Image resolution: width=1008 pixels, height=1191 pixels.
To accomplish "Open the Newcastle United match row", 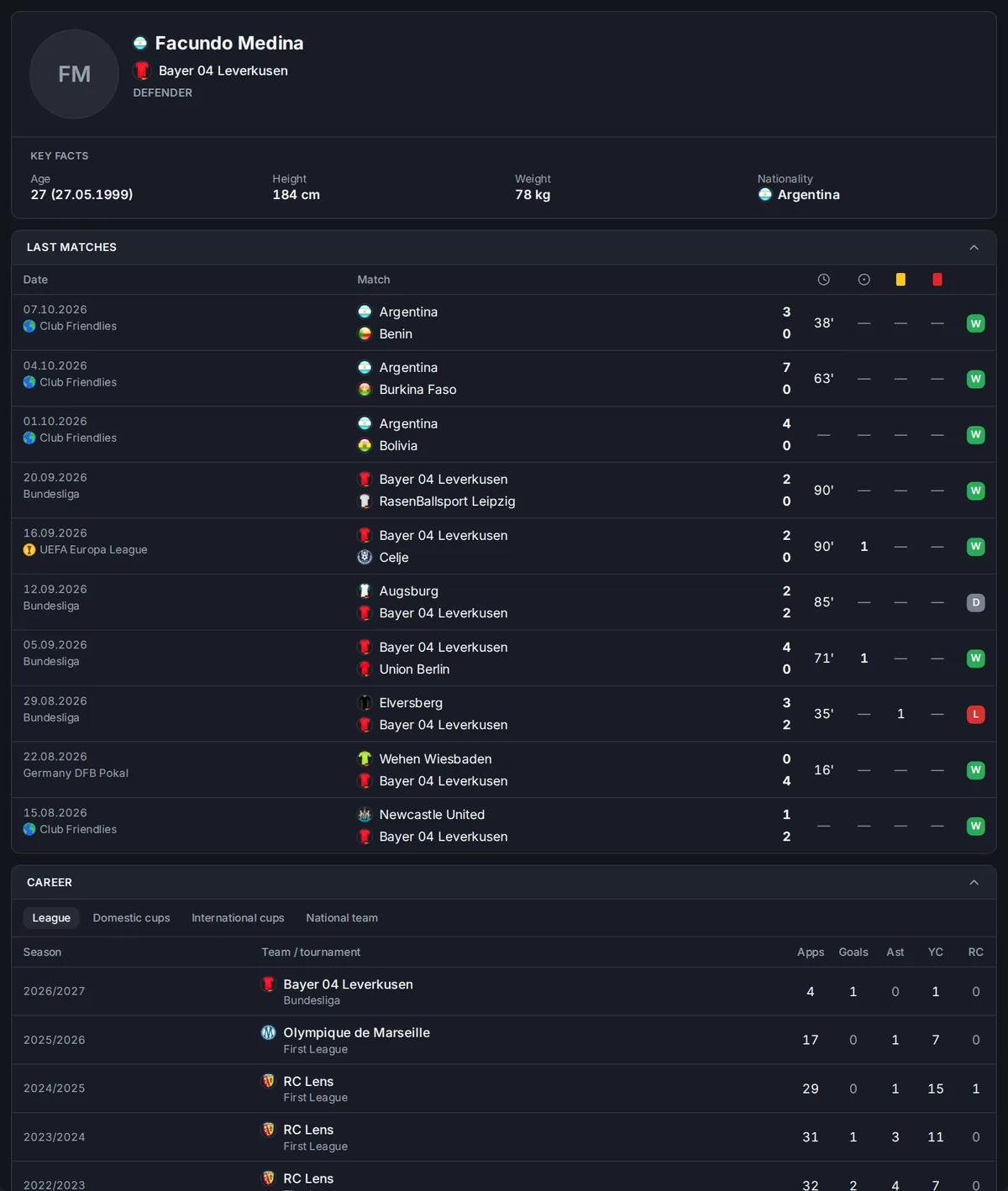I will pos(504,826).
